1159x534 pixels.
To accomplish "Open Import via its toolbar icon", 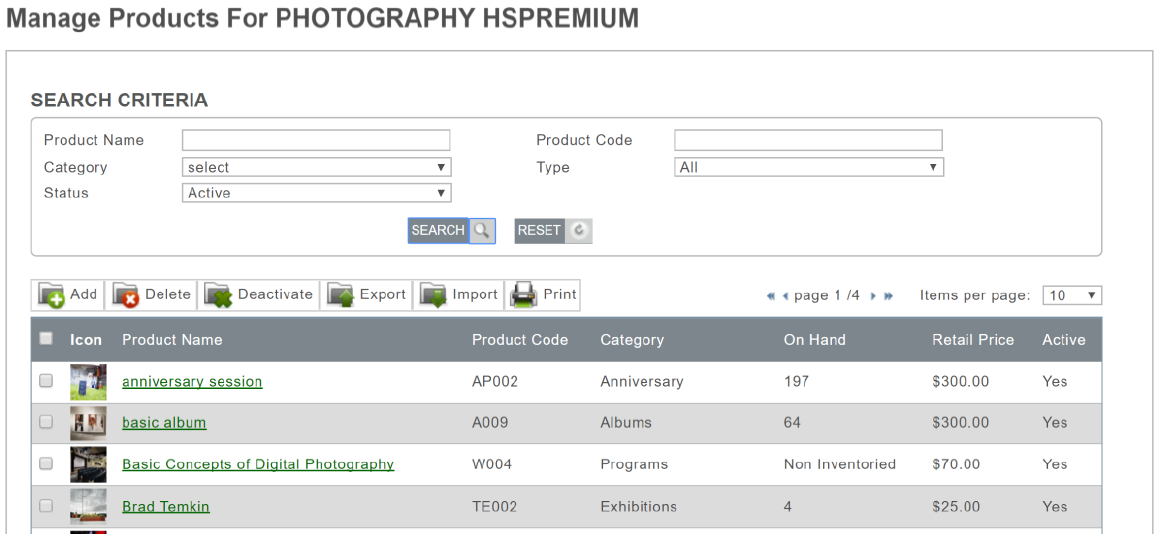I will click(x=433, y=295).
